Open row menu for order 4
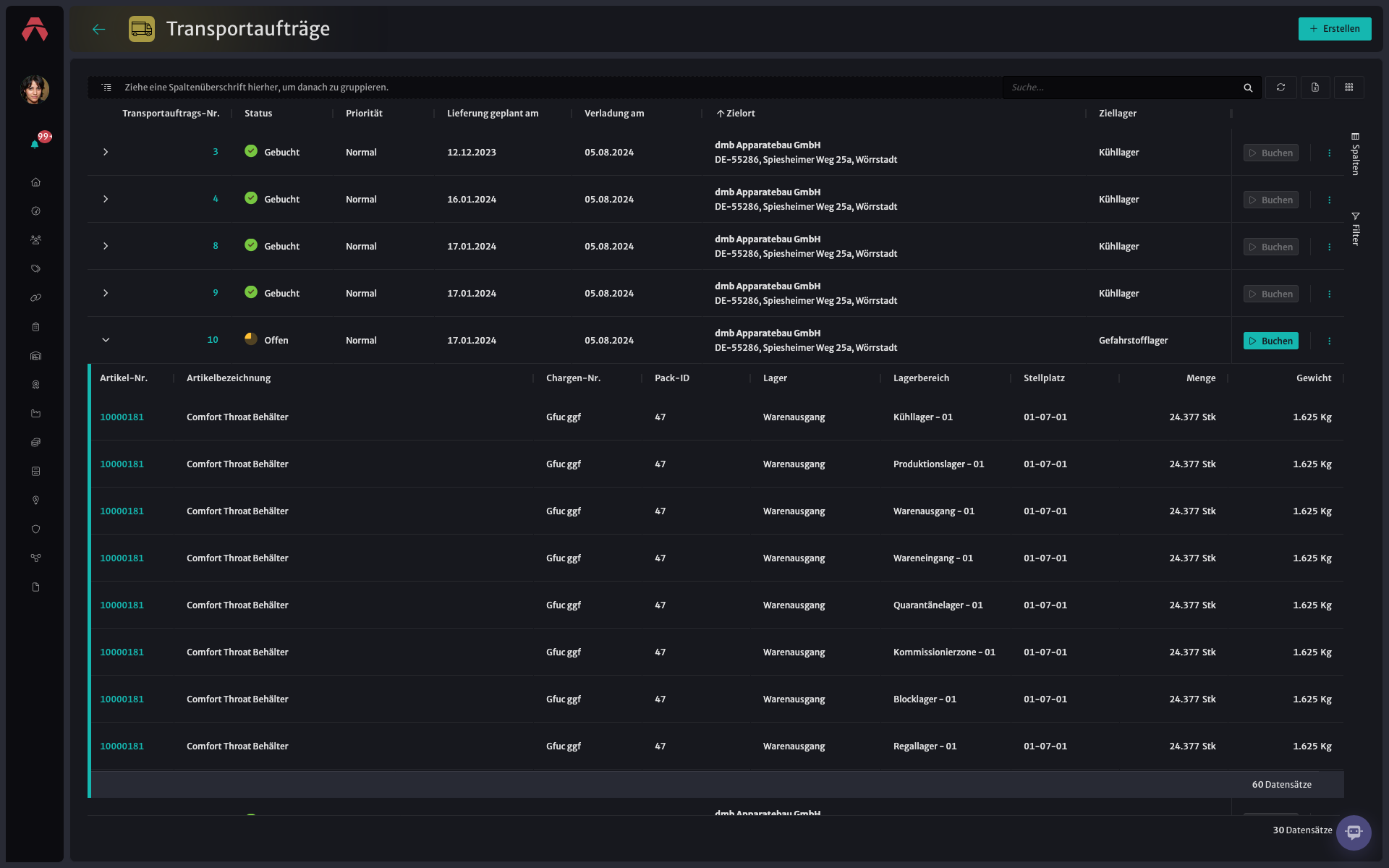 pyautogui.click(x=1329, y=200)
